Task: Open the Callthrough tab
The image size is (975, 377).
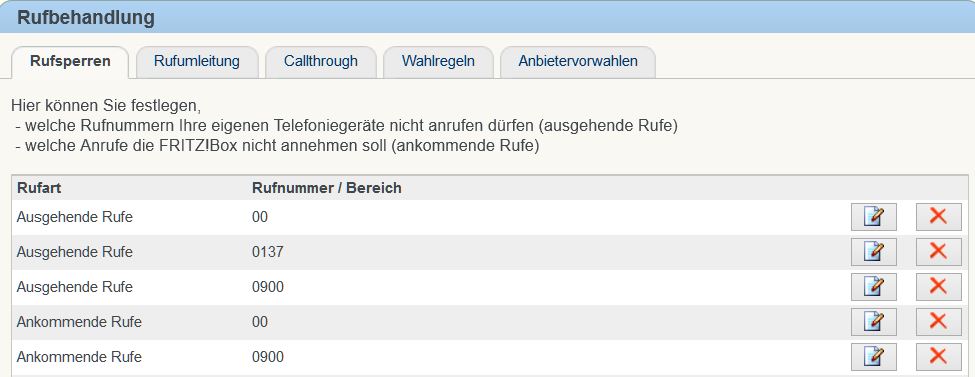Action: (x=321, y=62)
